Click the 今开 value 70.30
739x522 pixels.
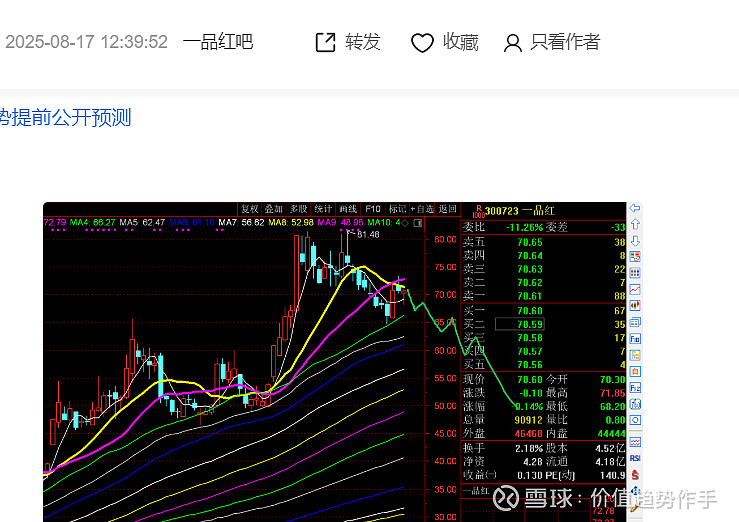point(612,380)
